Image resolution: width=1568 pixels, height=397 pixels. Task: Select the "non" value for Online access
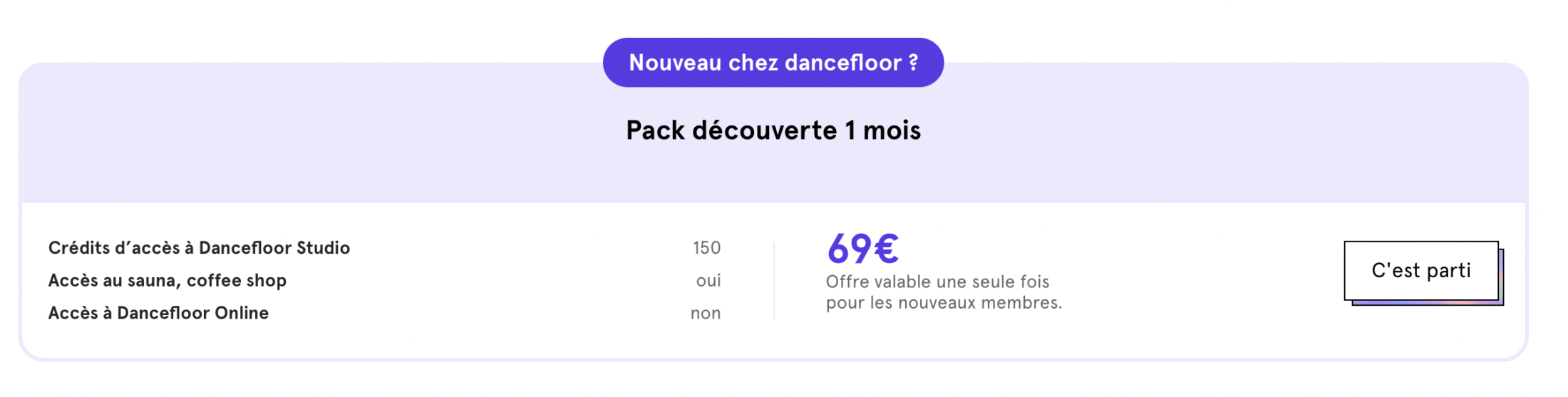706,314
